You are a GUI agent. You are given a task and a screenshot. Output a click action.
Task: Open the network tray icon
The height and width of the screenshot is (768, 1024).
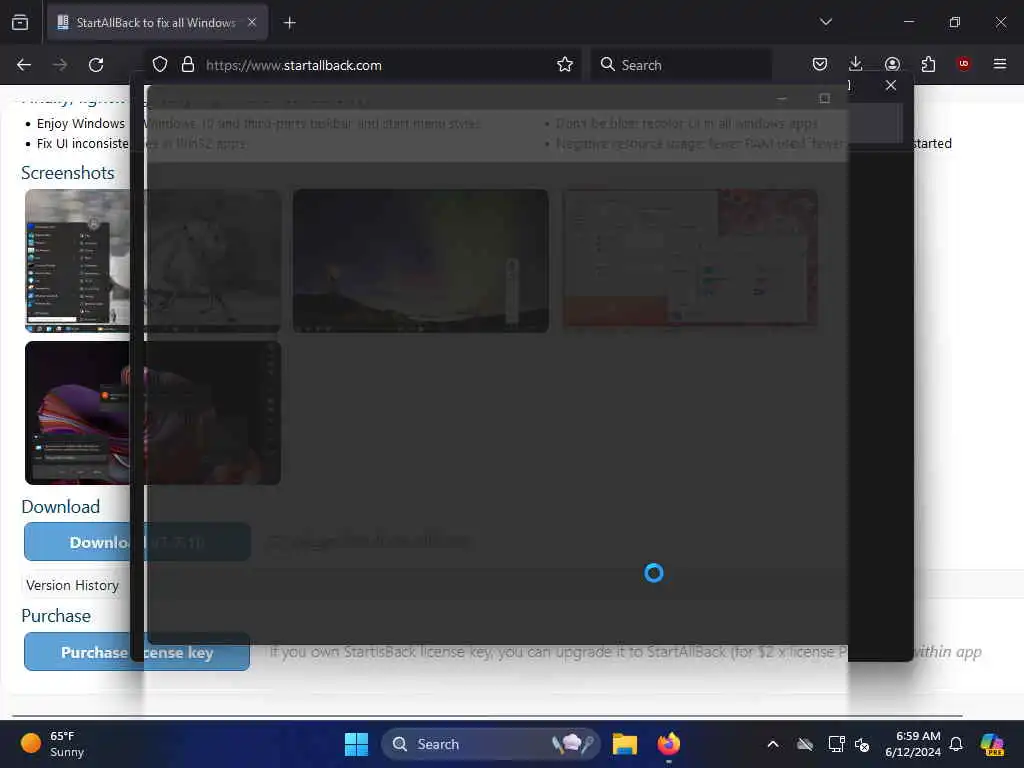coord(836,744)
